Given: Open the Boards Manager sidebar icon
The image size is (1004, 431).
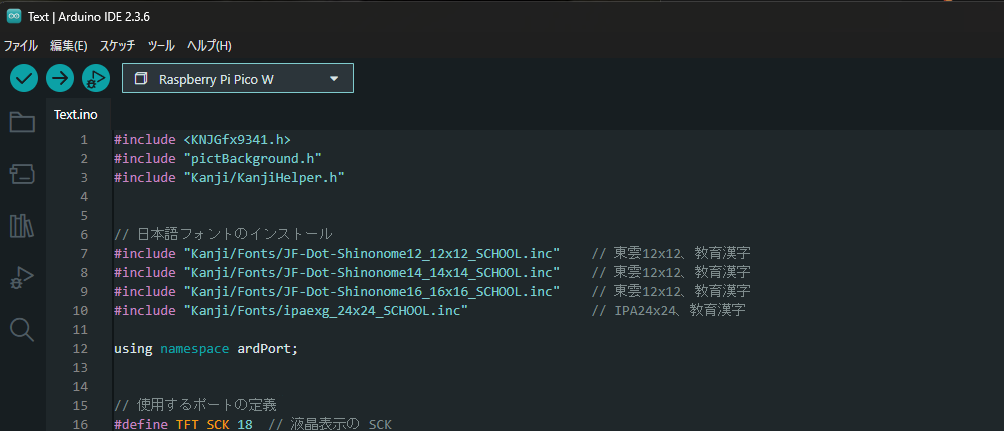Looking at the screenshot, I should click(22, 174).
